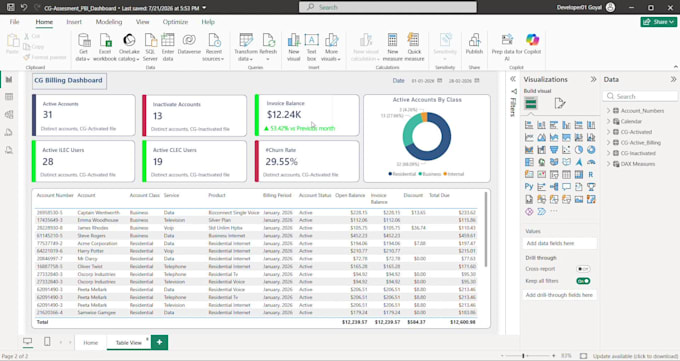Open the start date calendar picker

click(440, 81)
